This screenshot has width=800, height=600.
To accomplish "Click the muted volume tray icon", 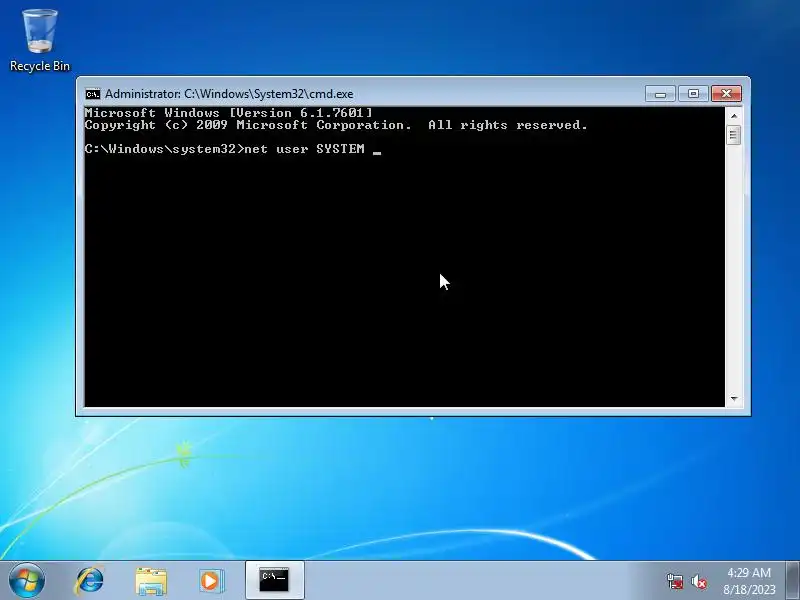I will [698, 581].
